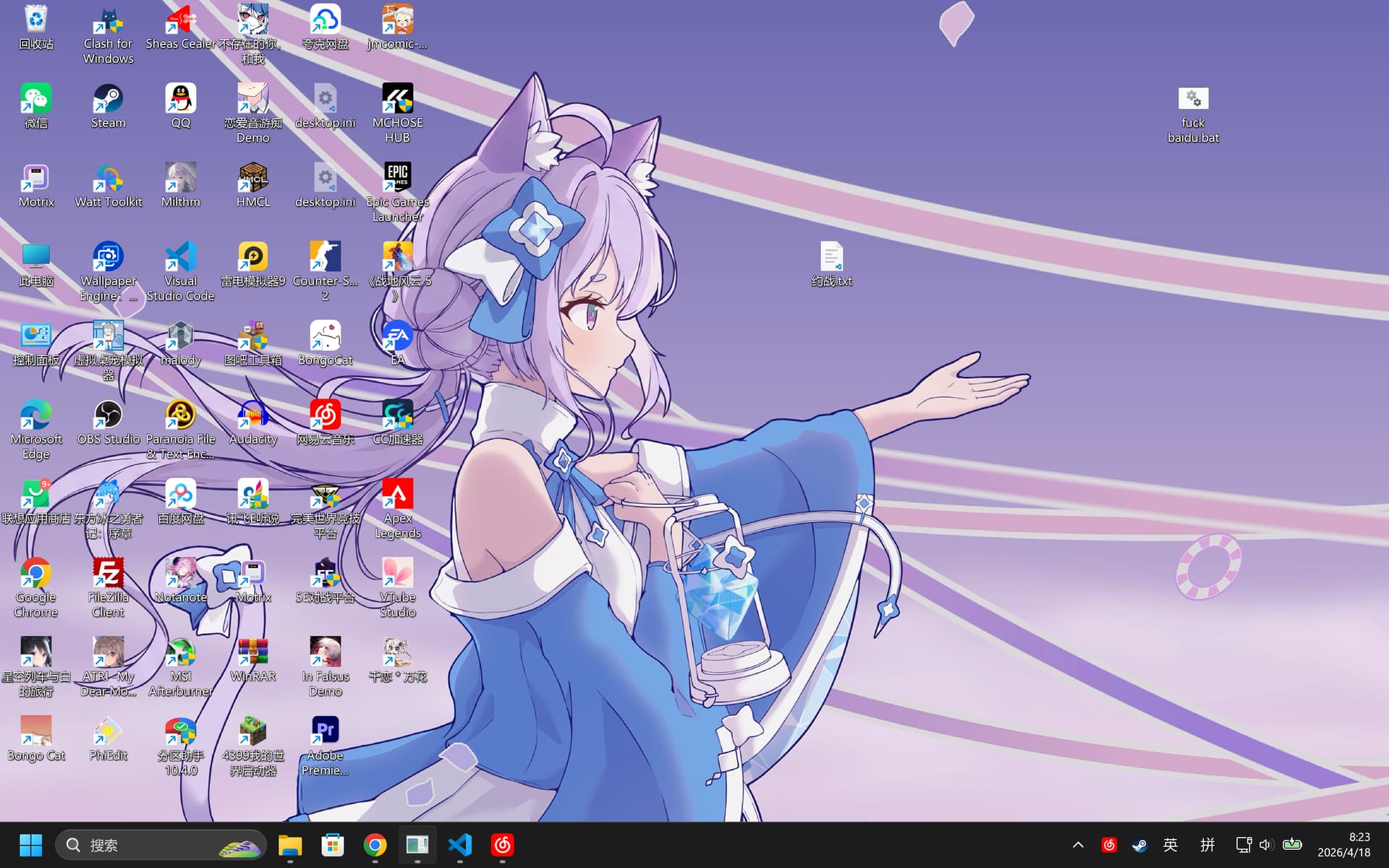Select the 约战.txt text file

coord(831,265)
